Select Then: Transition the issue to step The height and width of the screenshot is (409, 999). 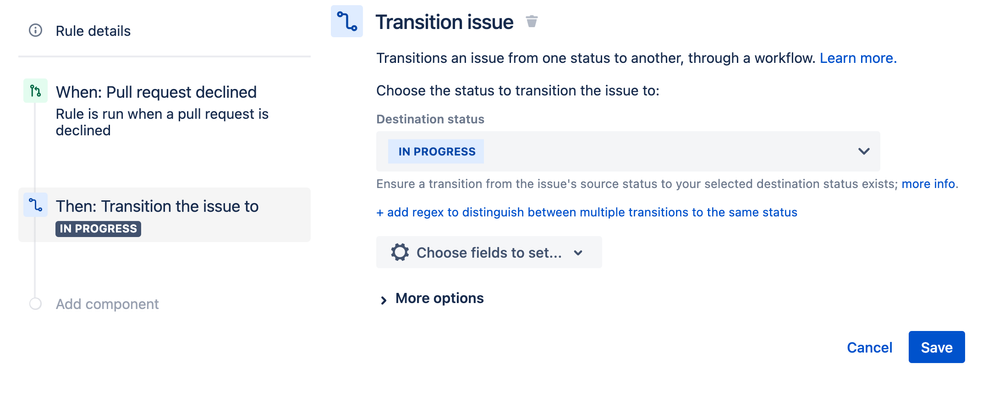pos(164,215)
